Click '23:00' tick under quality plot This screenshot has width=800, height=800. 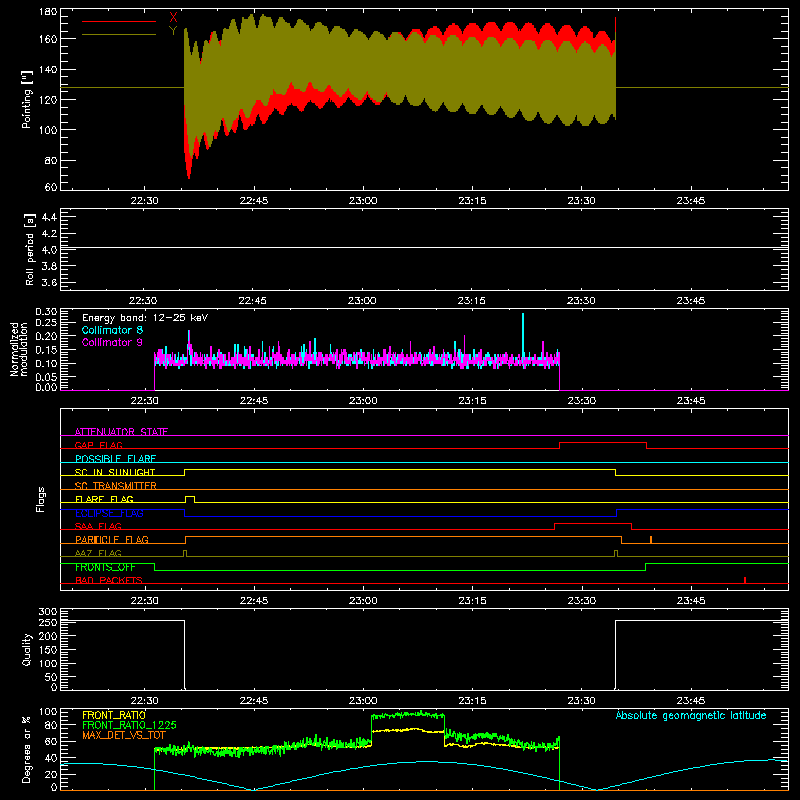point(363,701)
